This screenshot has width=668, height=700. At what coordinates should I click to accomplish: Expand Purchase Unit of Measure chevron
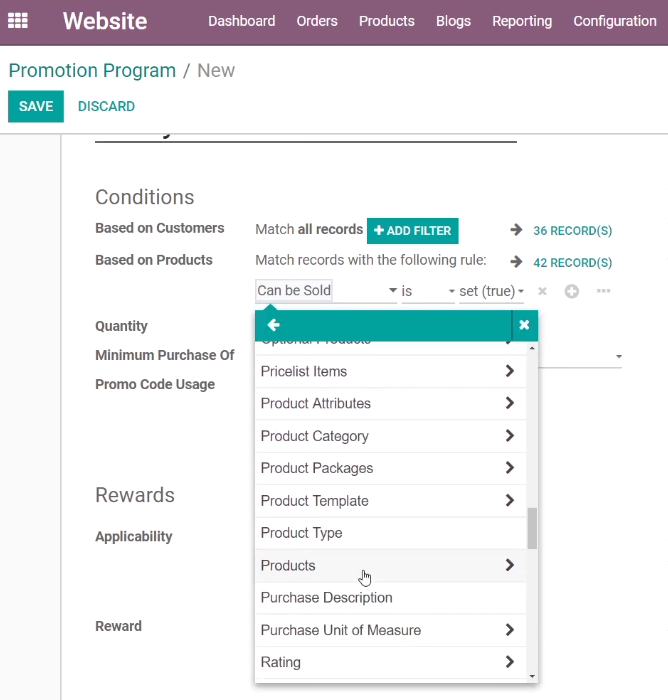click(509, 630)
